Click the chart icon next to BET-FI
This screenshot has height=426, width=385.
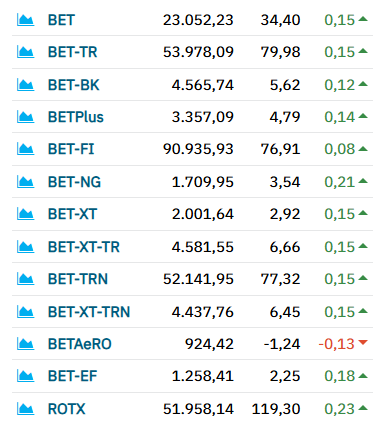[25, 149]
